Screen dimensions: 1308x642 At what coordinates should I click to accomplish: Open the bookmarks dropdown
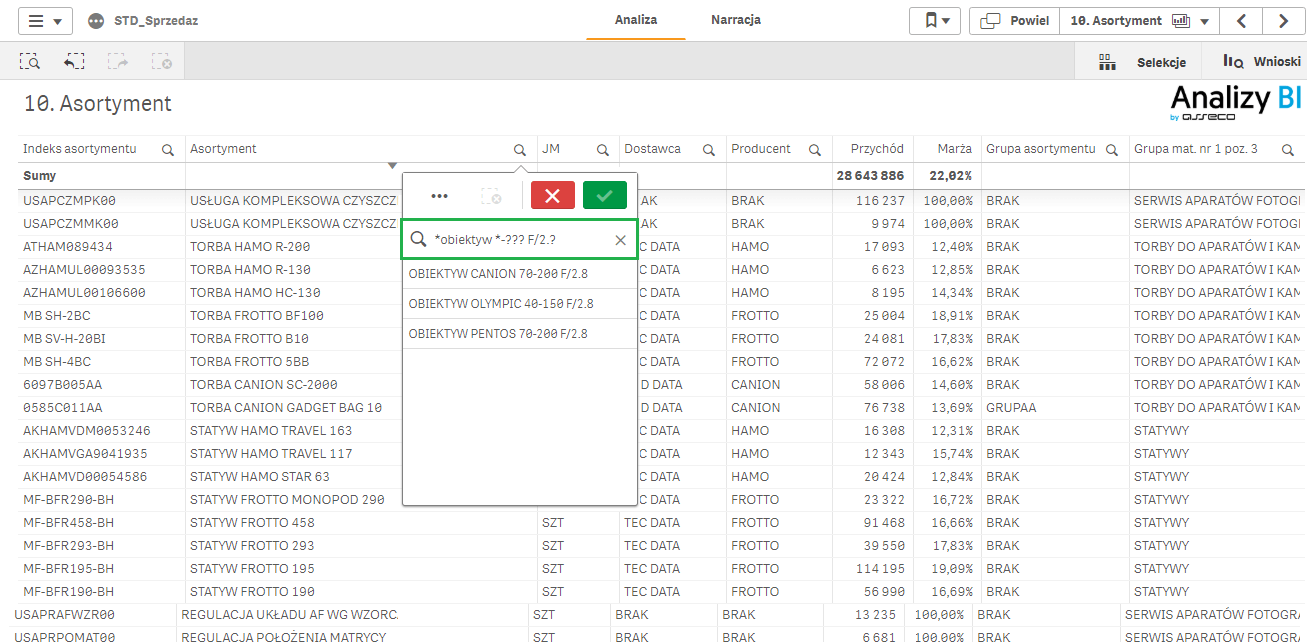(x=935, y=20)
